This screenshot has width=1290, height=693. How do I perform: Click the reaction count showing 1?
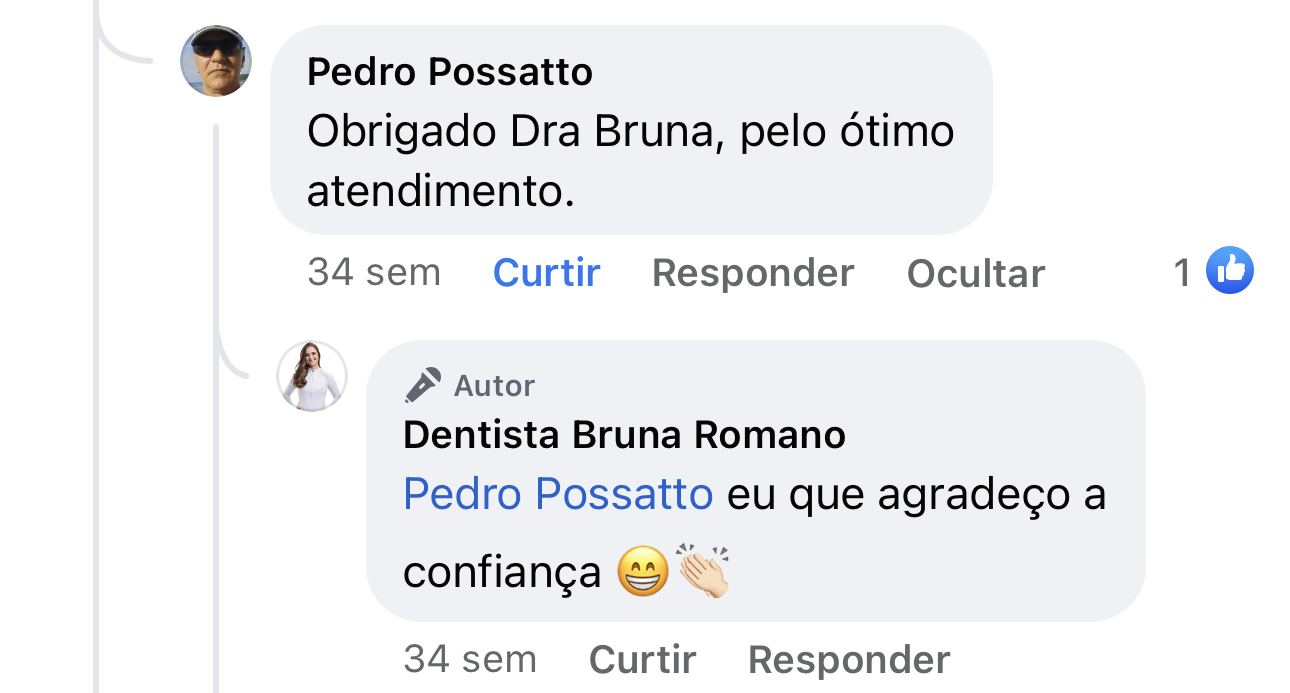(x=1183, y=271)
